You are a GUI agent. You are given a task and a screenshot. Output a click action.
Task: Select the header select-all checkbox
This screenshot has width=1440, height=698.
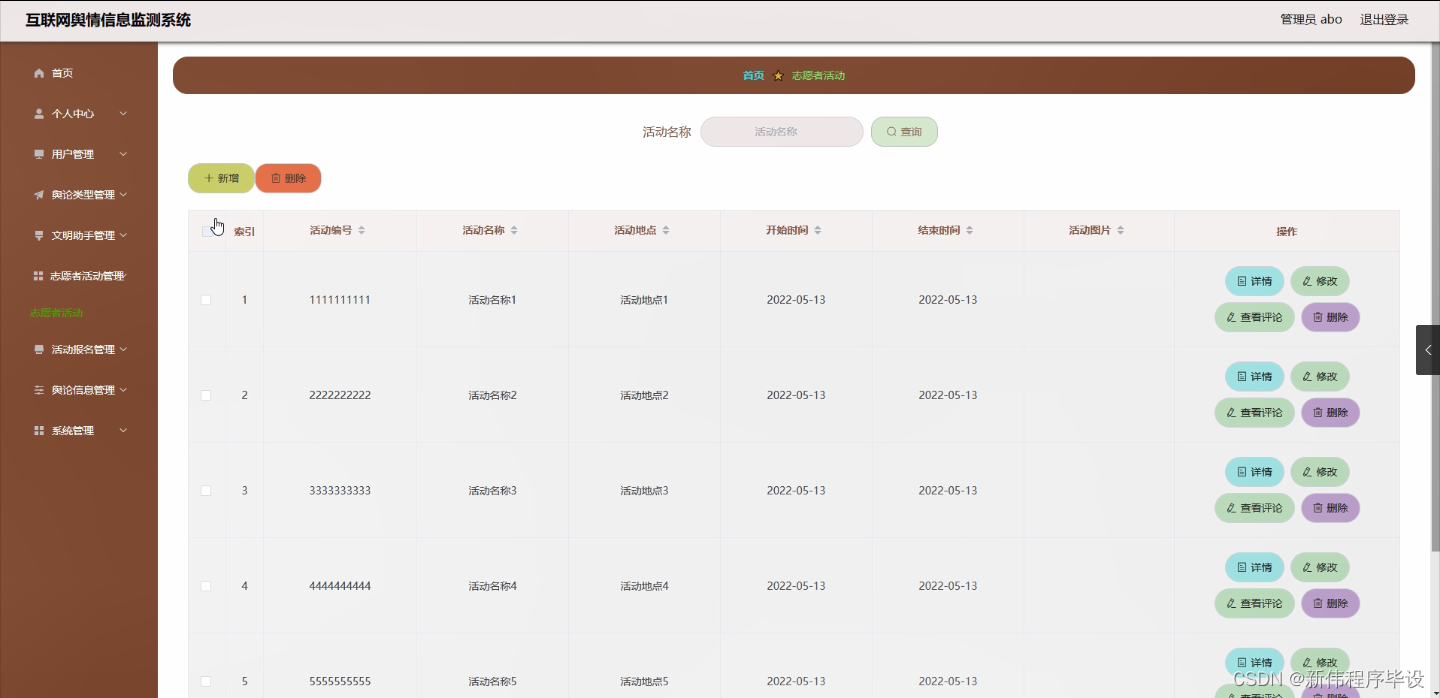click(x=207, y=231)
